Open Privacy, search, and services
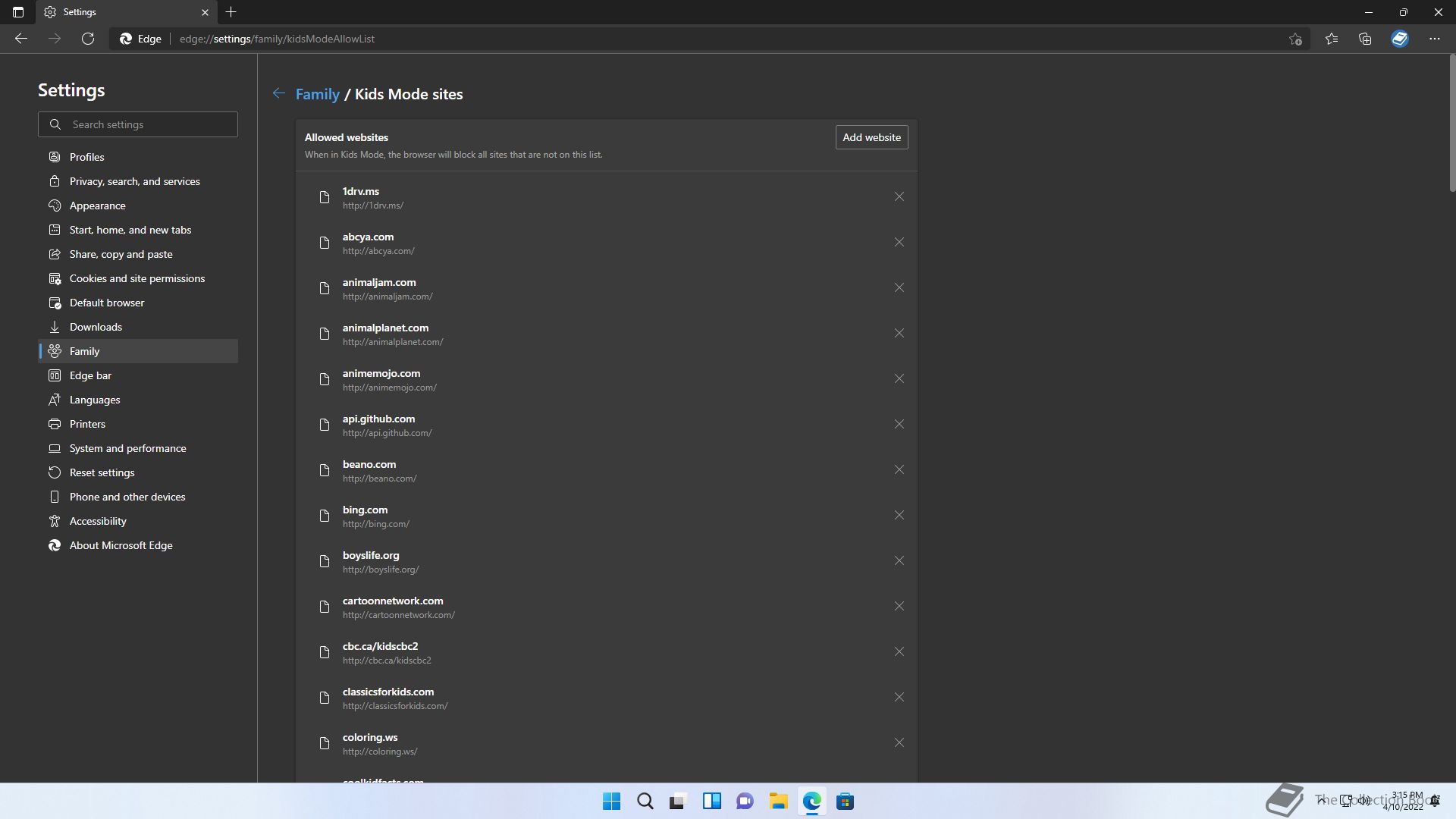 pyautogui.click(x=138, y=181)
